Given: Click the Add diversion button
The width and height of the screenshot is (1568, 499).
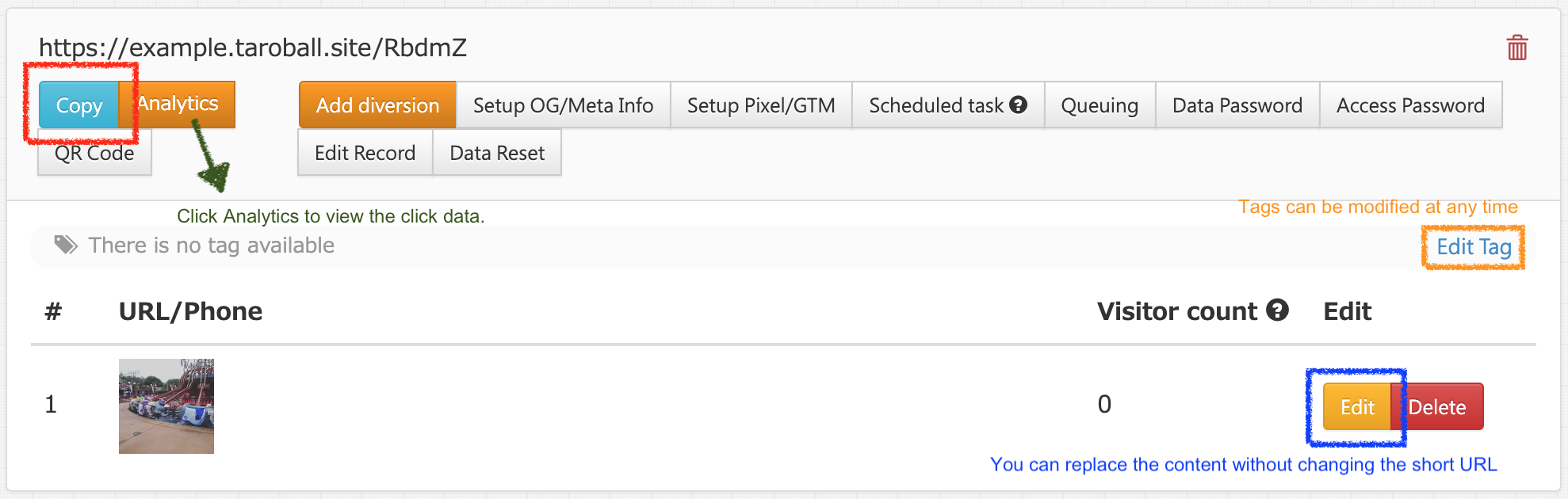Looking at the screenshot, I should pyautogui.click(x=377, y=105).
